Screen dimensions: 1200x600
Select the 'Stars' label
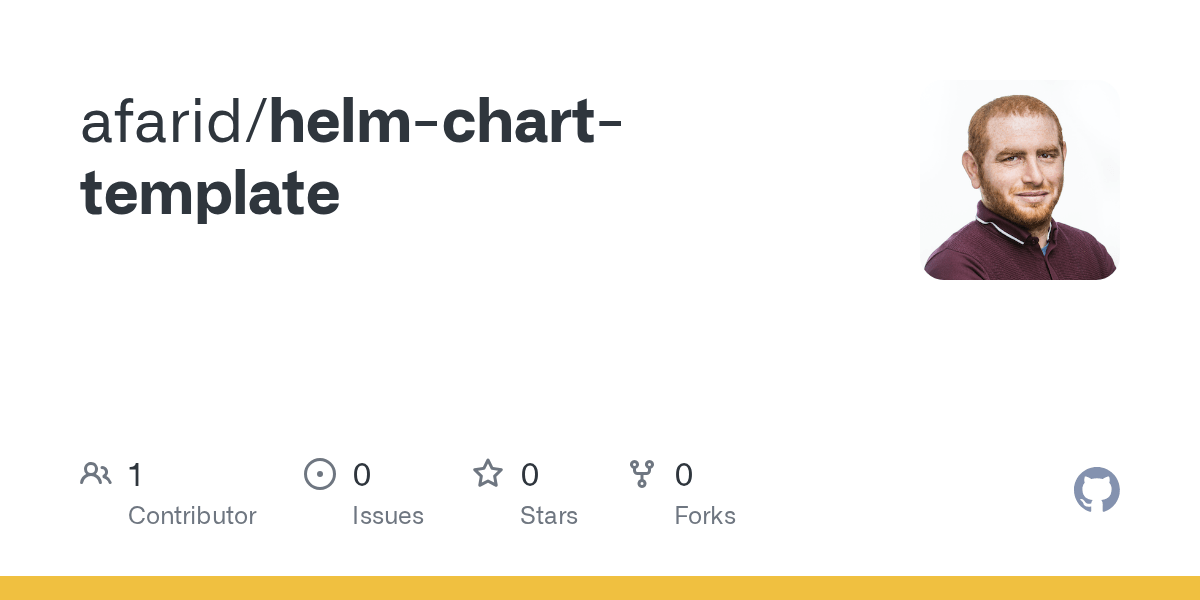548,516
